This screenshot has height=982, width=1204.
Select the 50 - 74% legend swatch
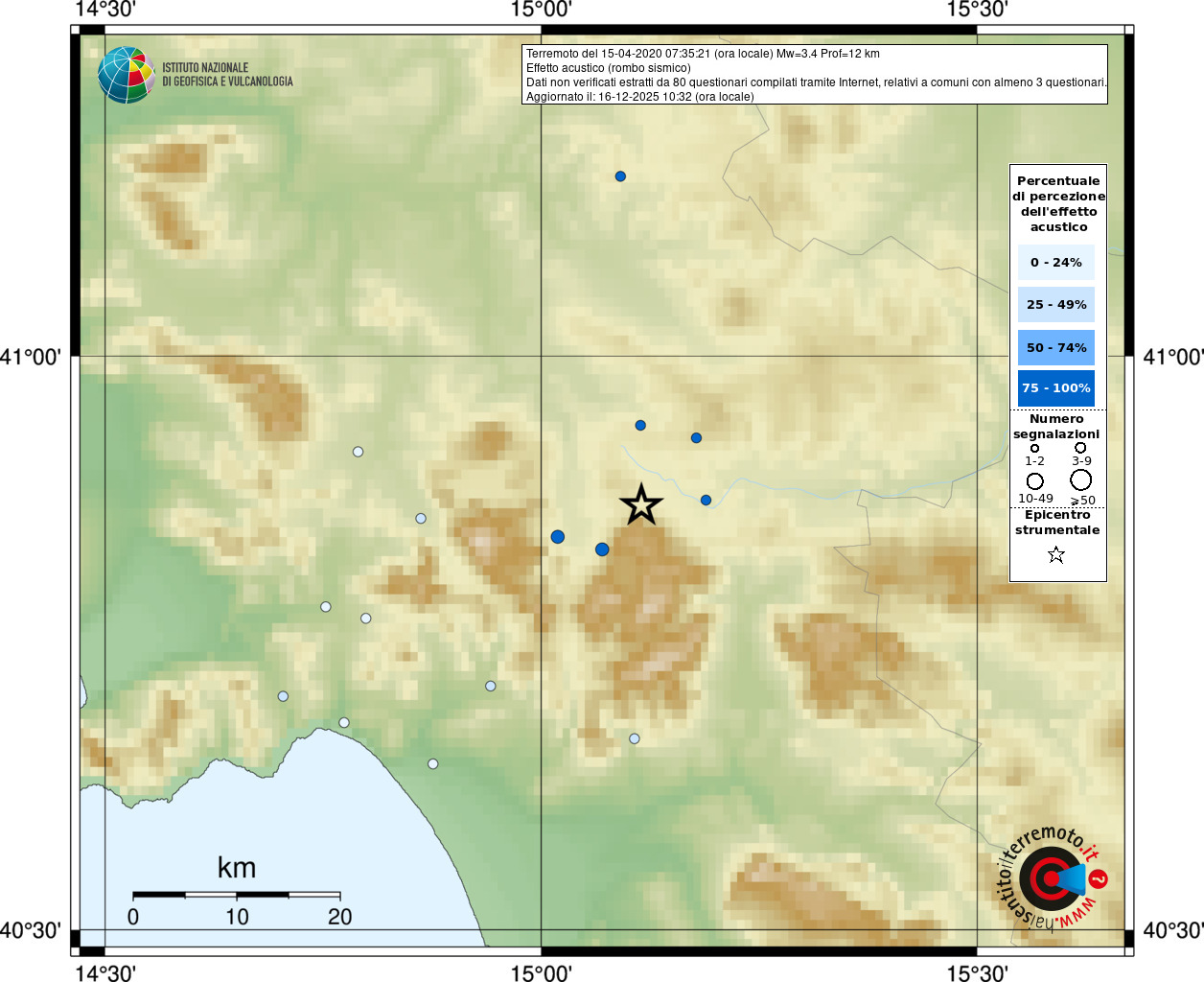1055,347
